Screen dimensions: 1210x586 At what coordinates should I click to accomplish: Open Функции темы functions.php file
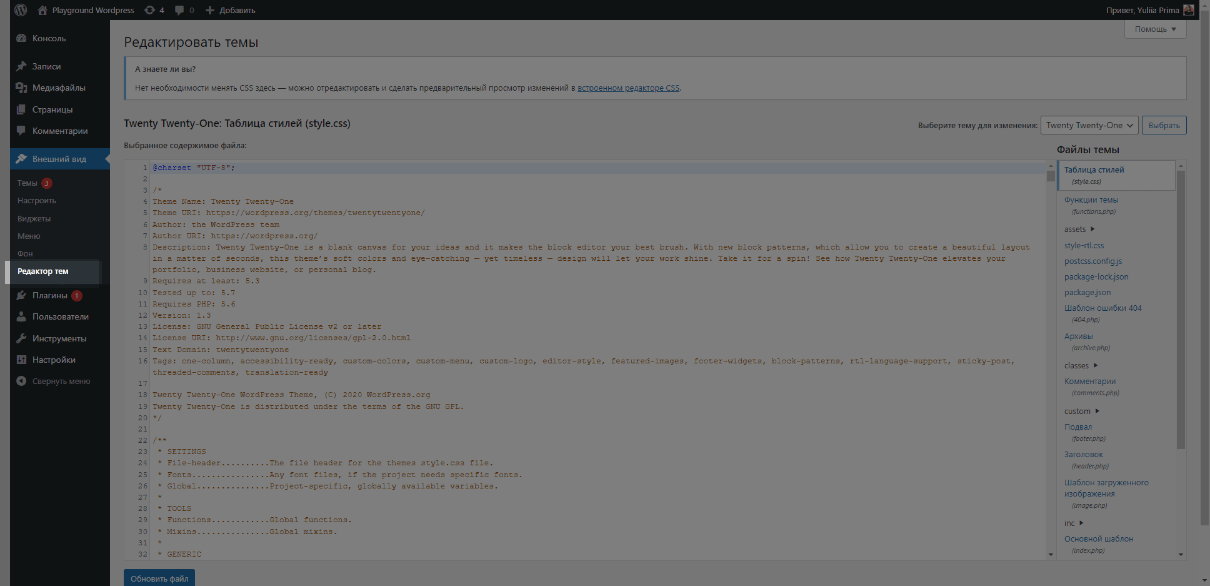(x=1091, y=200)
